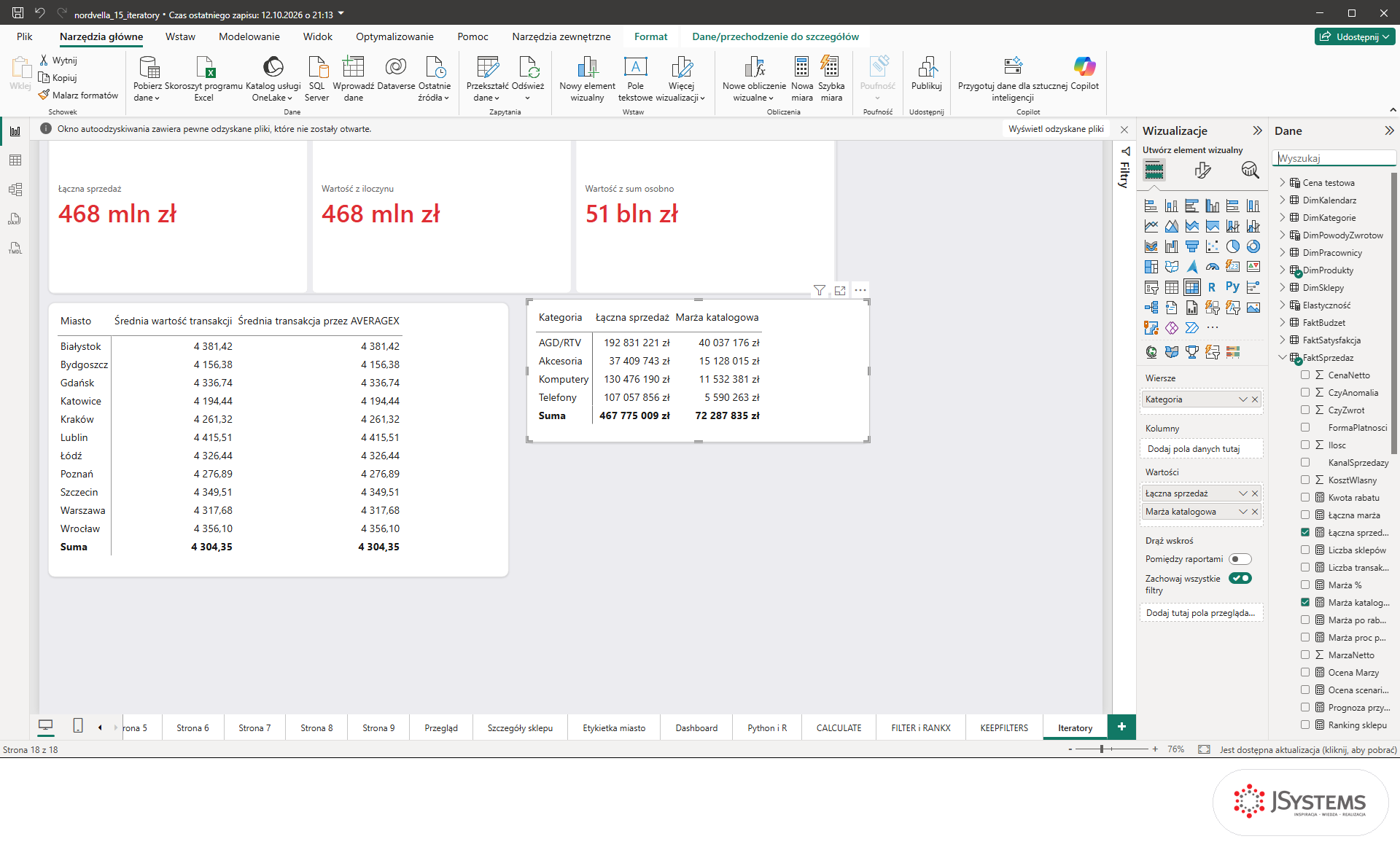Open the Model view icon in left sidebar
The width and height of the screenshot is (1400, 847).
15,190
